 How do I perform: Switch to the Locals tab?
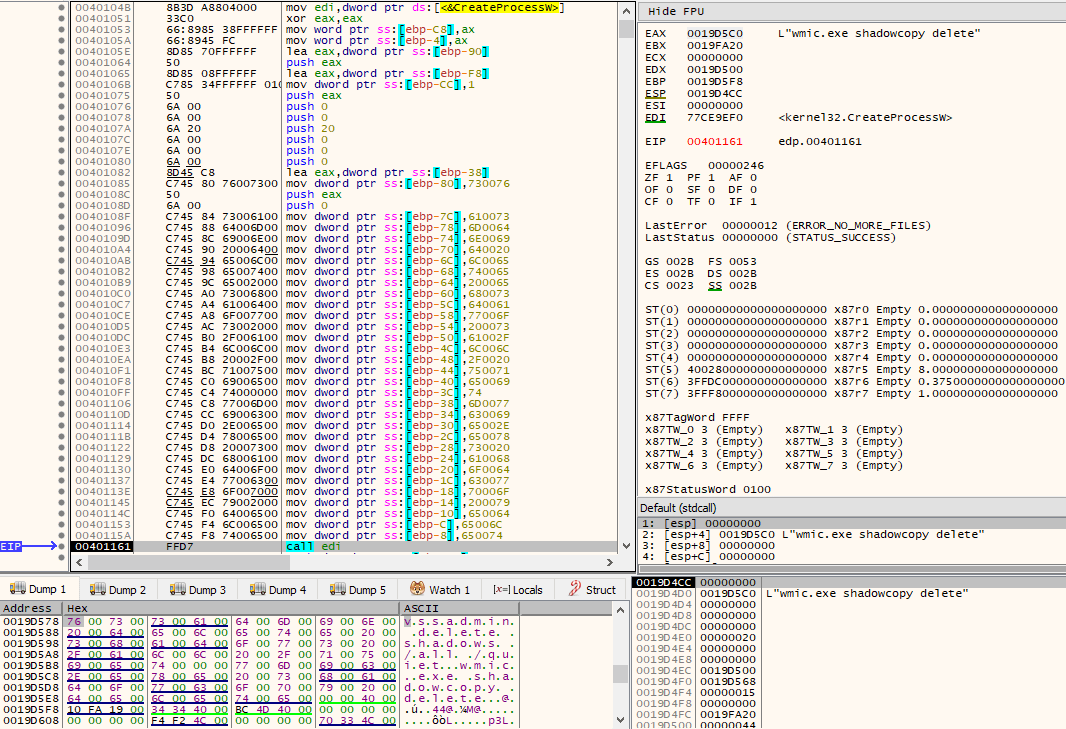click(518, 590)
